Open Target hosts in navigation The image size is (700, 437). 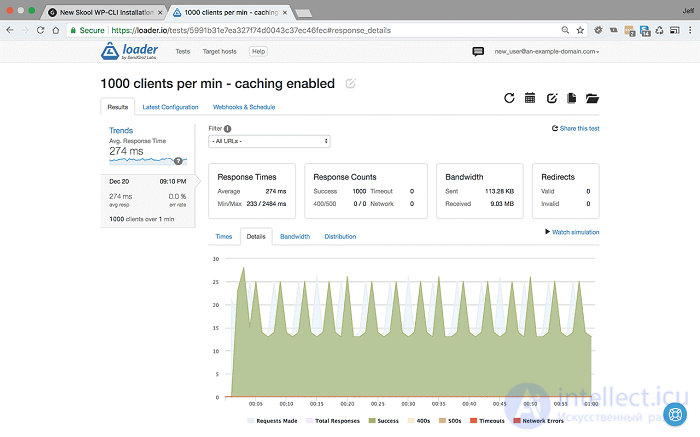coord(220,51)
